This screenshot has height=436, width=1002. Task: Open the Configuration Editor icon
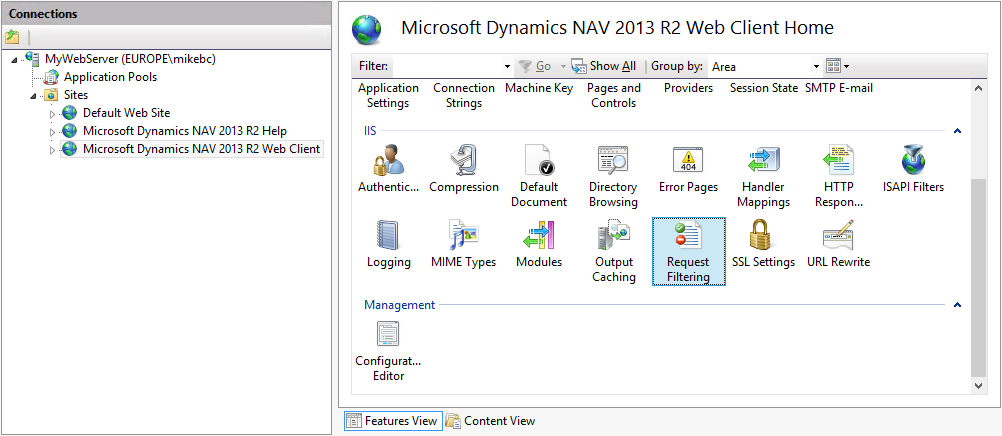[x=388, y=335]
